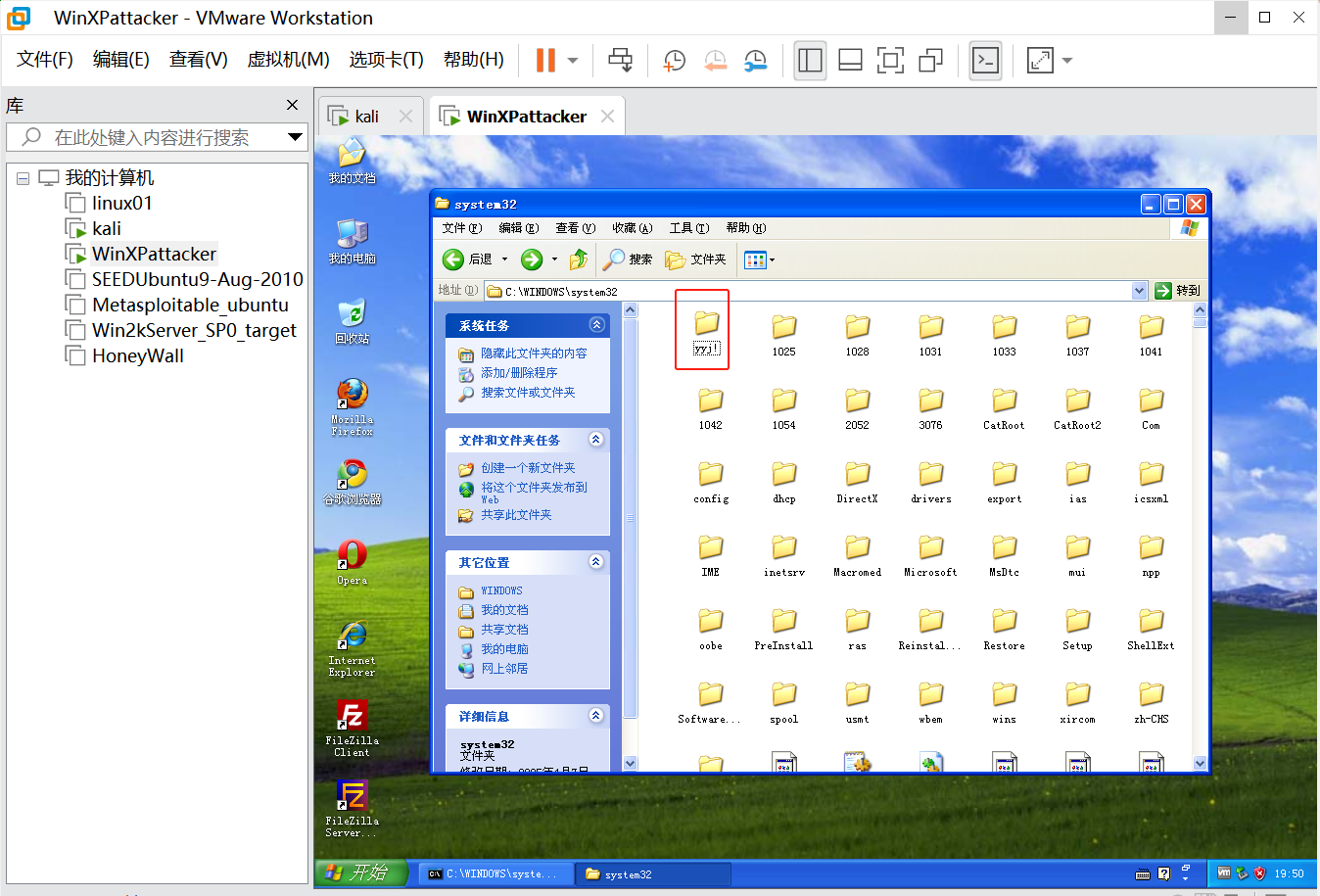Select the drivers folder
1320x896 pixels.
point(930,484)
